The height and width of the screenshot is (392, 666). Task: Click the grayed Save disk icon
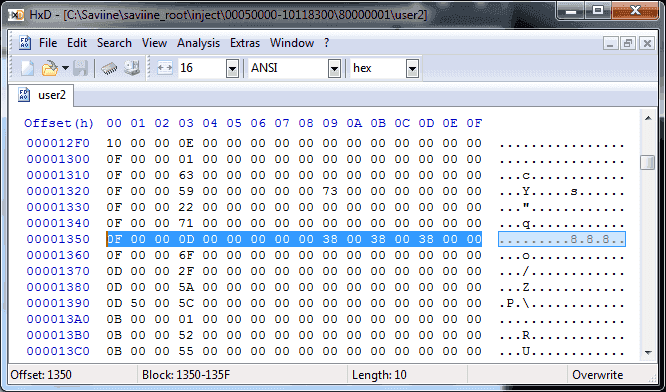pos(80,68)
